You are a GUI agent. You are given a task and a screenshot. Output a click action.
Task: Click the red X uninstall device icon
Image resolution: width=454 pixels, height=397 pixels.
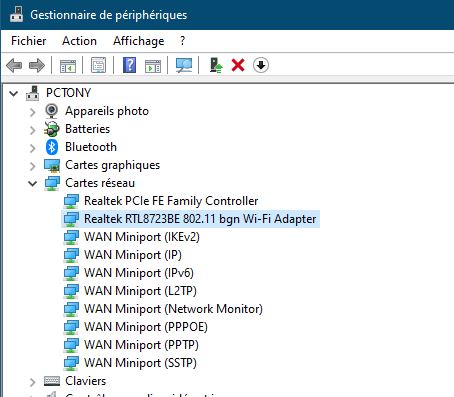(238, 65)
